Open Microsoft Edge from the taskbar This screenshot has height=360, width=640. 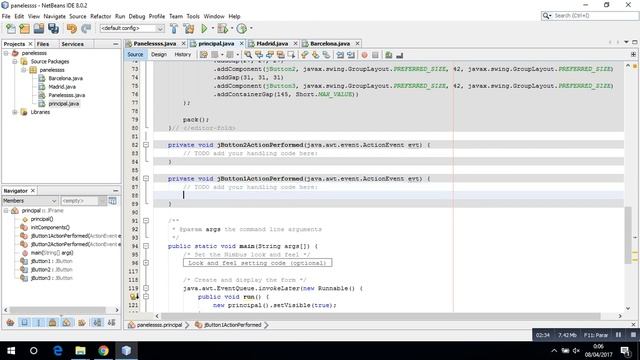point(58,351)
